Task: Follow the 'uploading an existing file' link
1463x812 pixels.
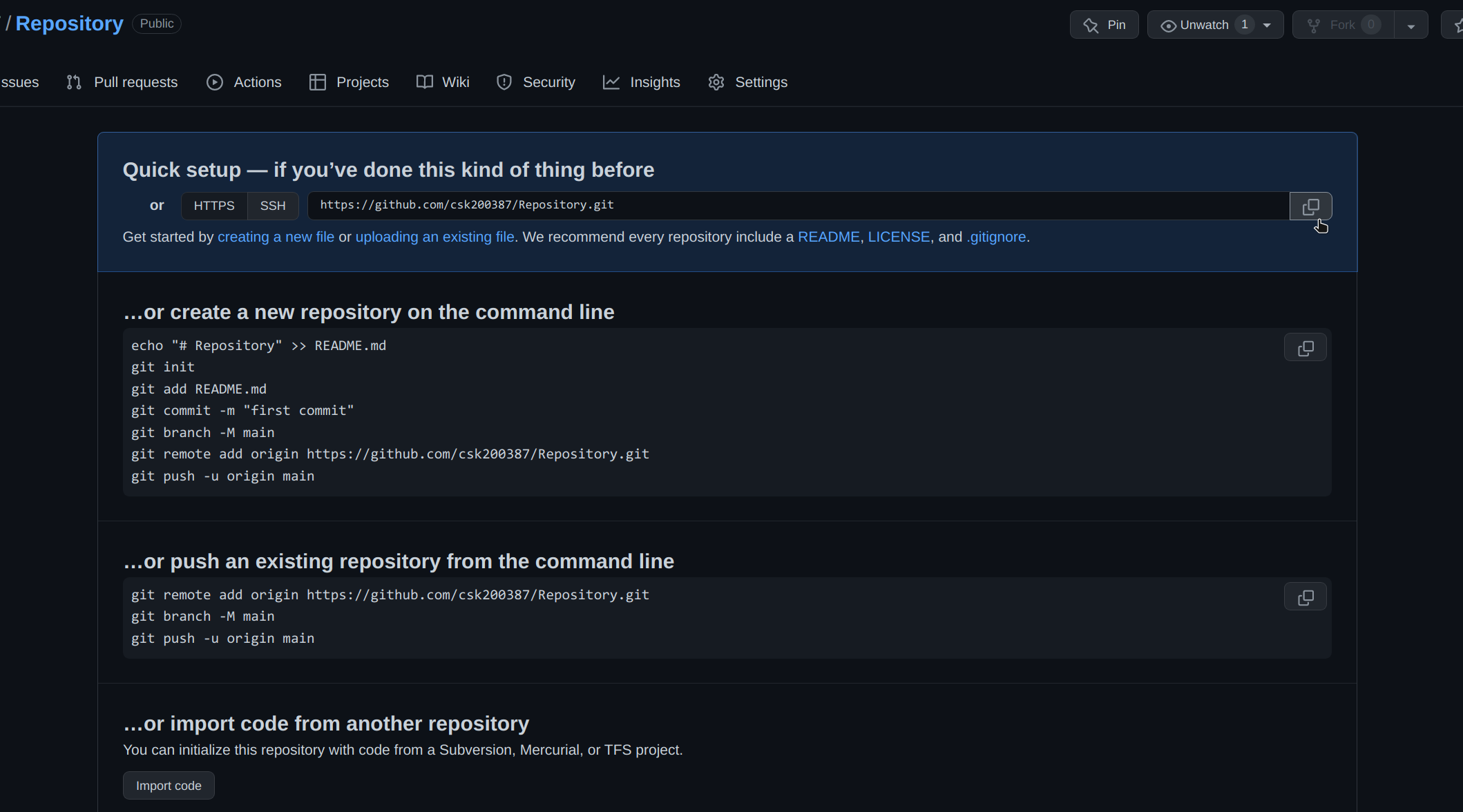Action: pos(434,237)
